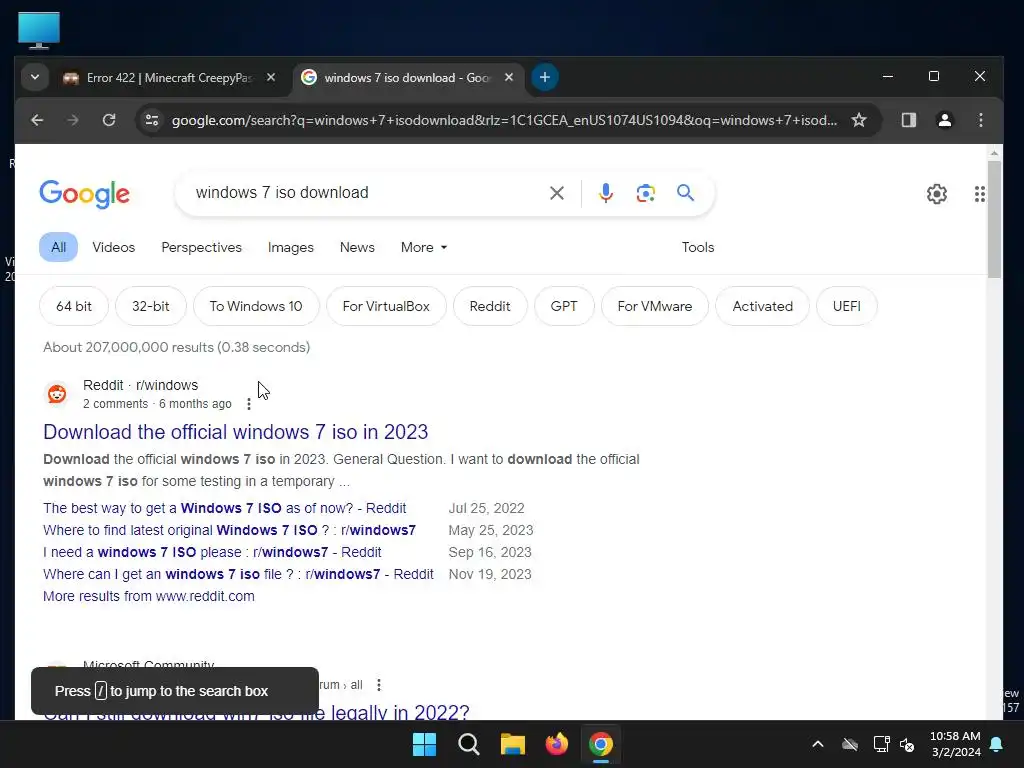Click the muted volume tray icon
The width and height of the screenshot is (1024, 768).
coord(907,744)
